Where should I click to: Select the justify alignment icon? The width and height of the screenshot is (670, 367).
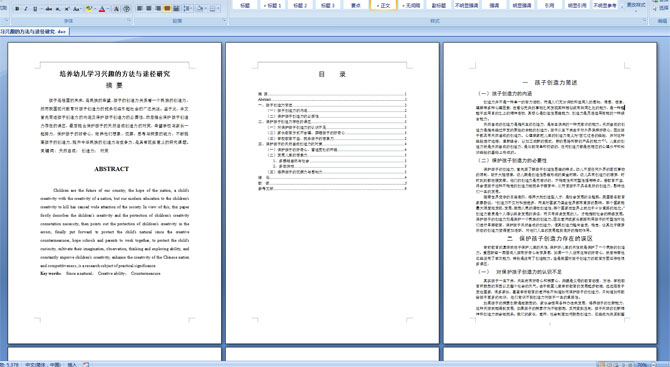pyautogui.click(x=167, y=9)
